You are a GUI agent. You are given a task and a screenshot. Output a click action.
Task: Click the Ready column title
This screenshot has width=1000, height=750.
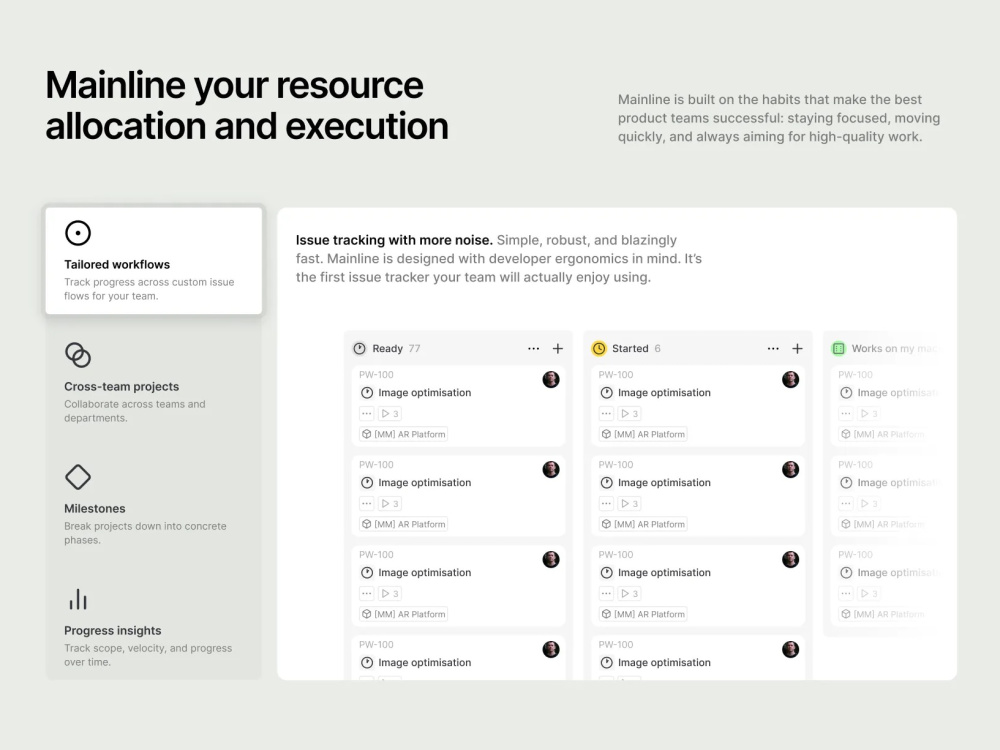click(x=388, y=348)
